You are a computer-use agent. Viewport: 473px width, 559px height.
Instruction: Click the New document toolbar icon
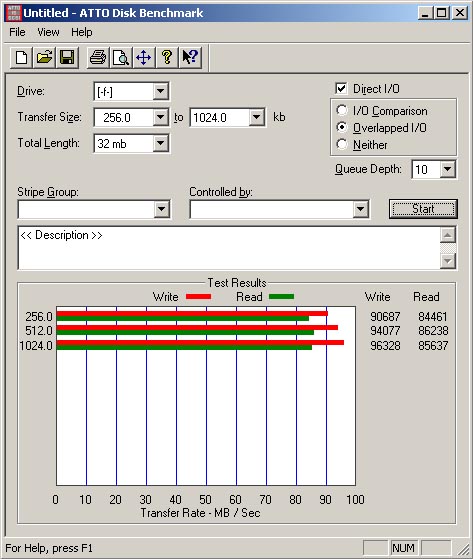tap(21, 57)
